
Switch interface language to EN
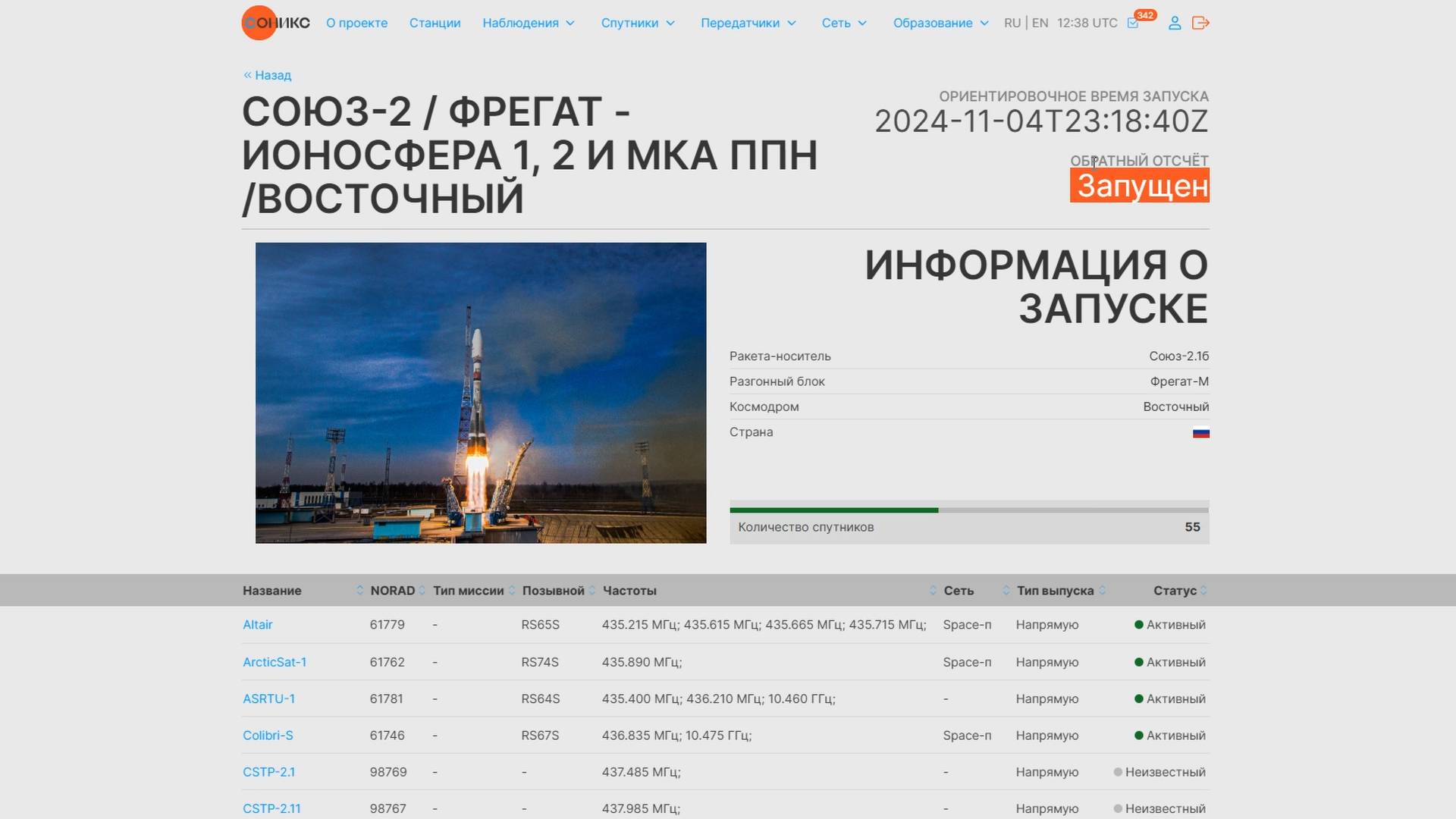click(x=1039, y=23)
